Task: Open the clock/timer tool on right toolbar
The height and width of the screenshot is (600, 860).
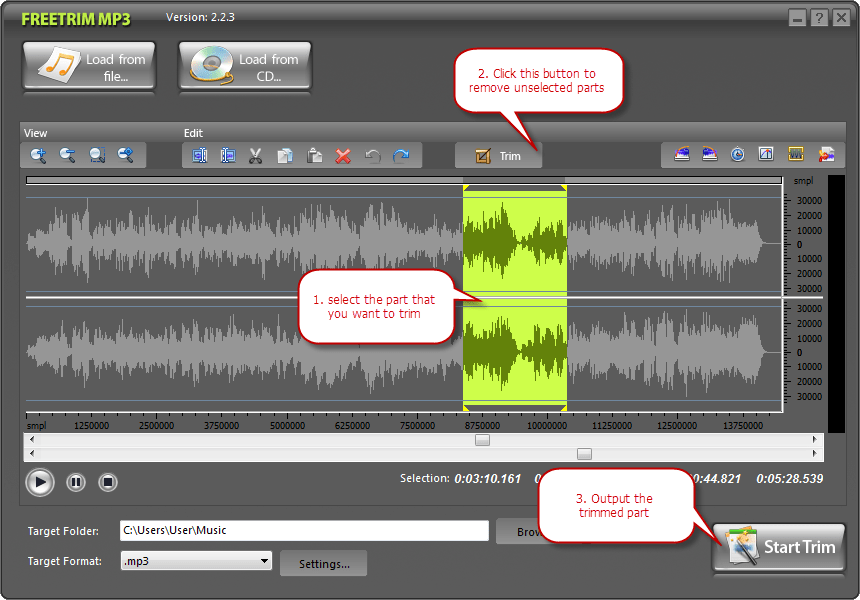Action: (738, 154)
